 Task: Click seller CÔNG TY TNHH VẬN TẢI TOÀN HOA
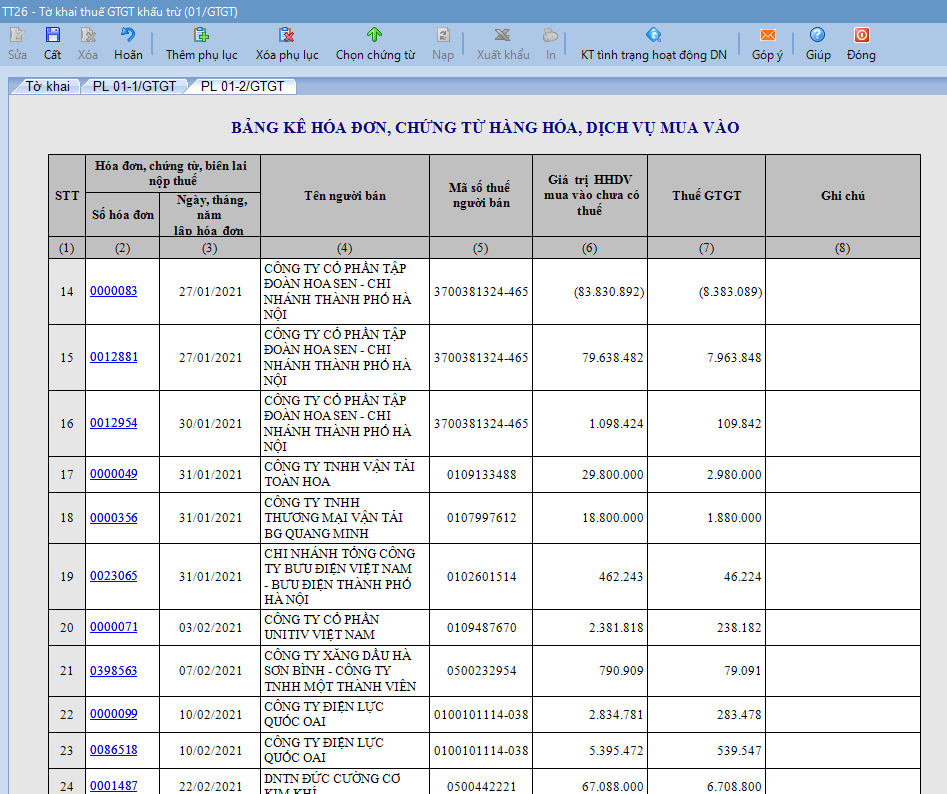(x=345, y=474)
